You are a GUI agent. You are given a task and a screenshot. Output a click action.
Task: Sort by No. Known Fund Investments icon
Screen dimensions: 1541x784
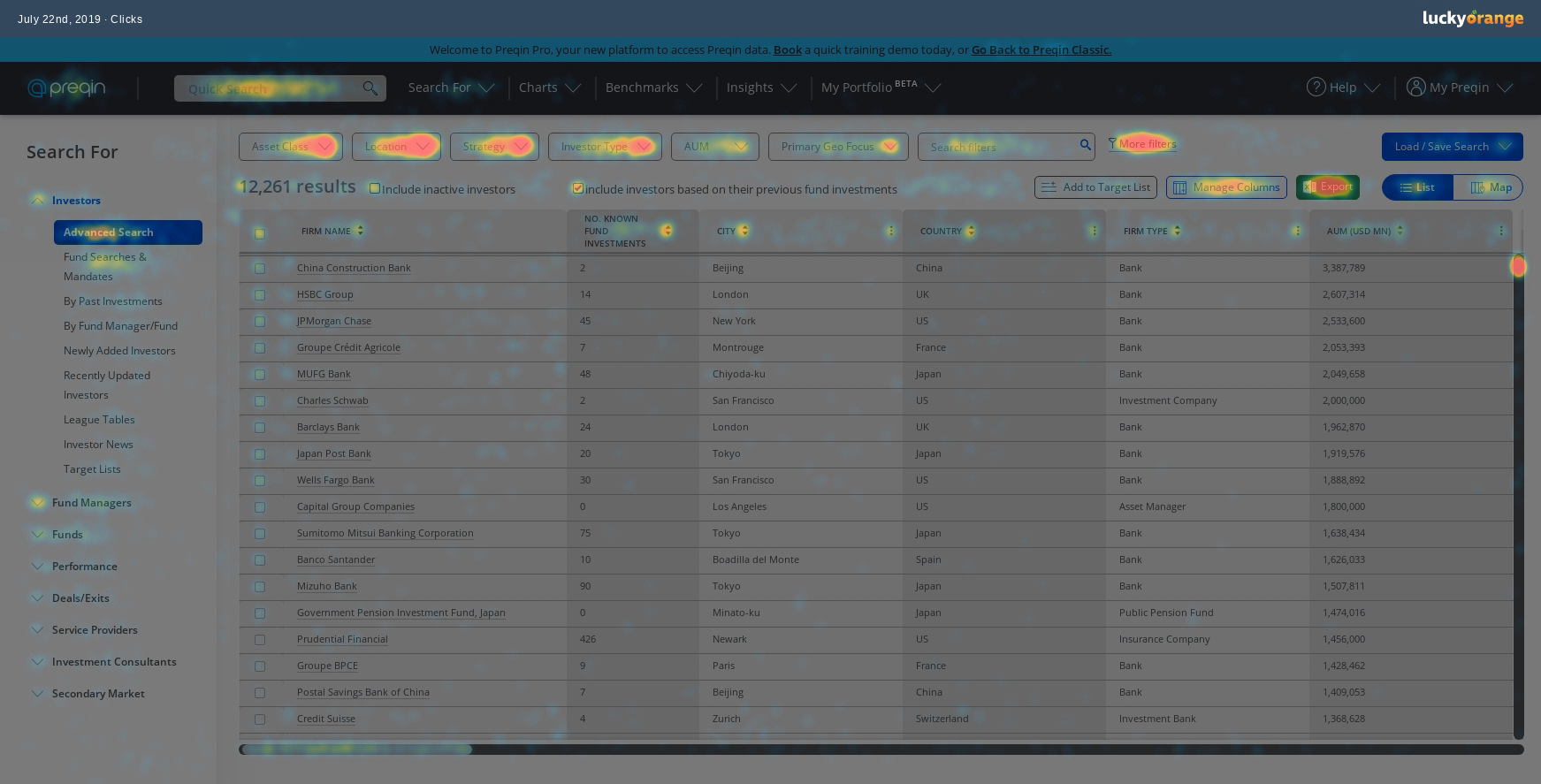click(x=667, y=231)
